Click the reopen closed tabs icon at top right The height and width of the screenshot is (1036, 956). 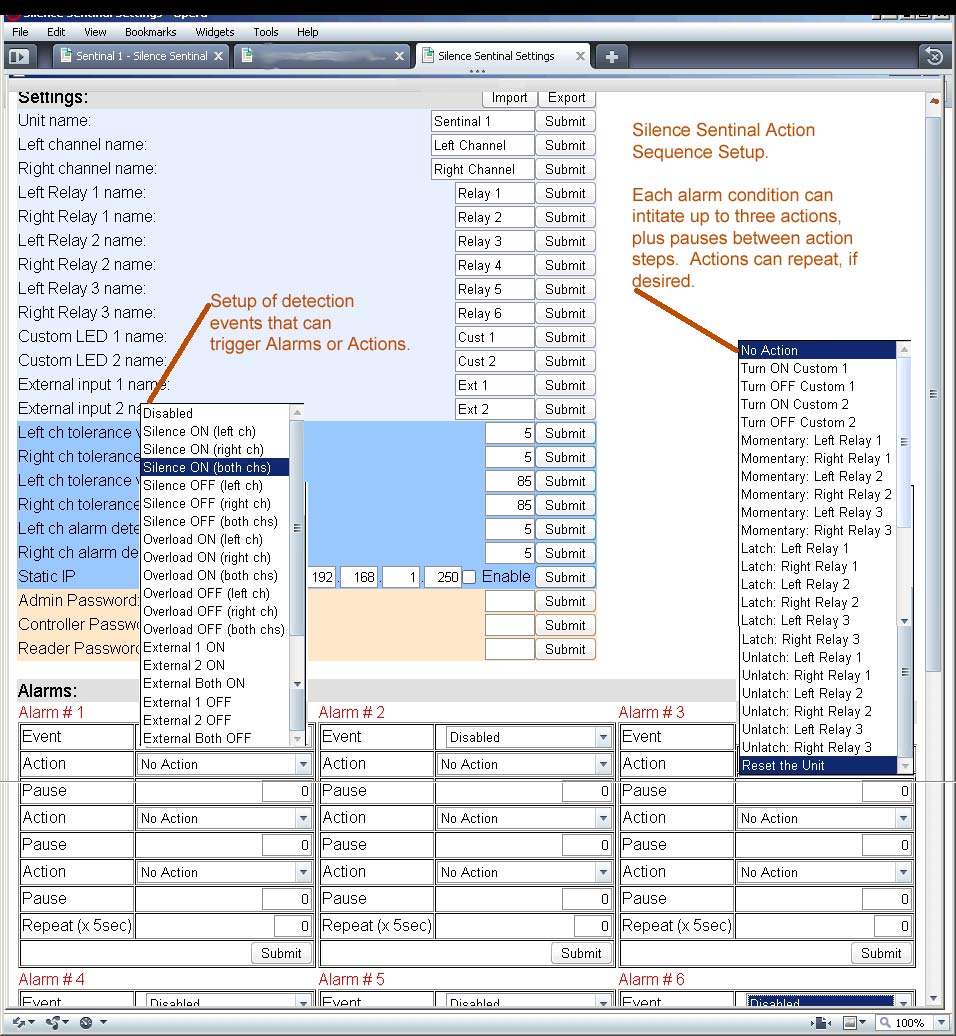tap(933, 57)
